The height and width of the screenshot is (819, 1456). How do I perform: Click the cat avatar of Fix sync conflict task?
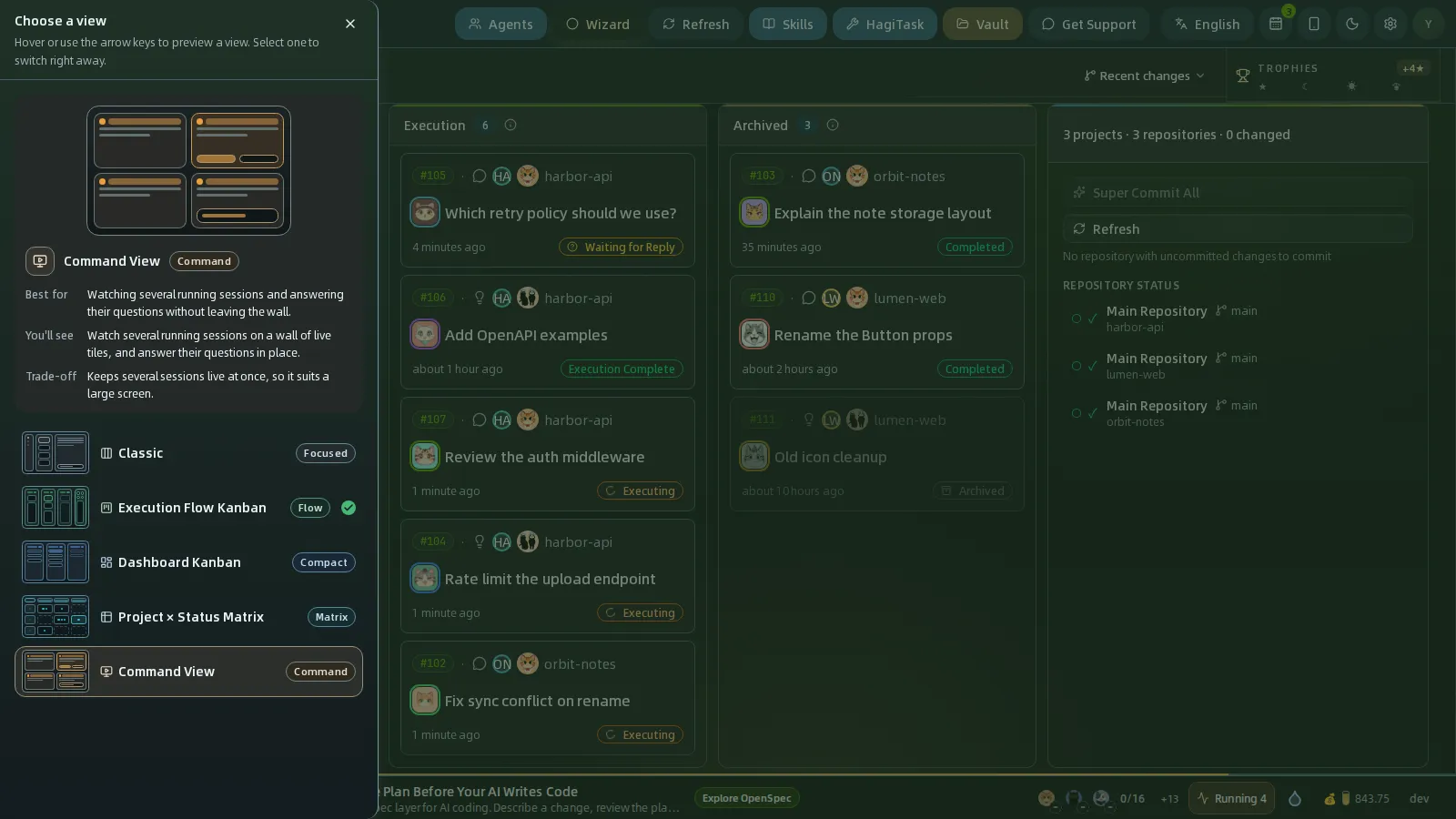[425, 700]
